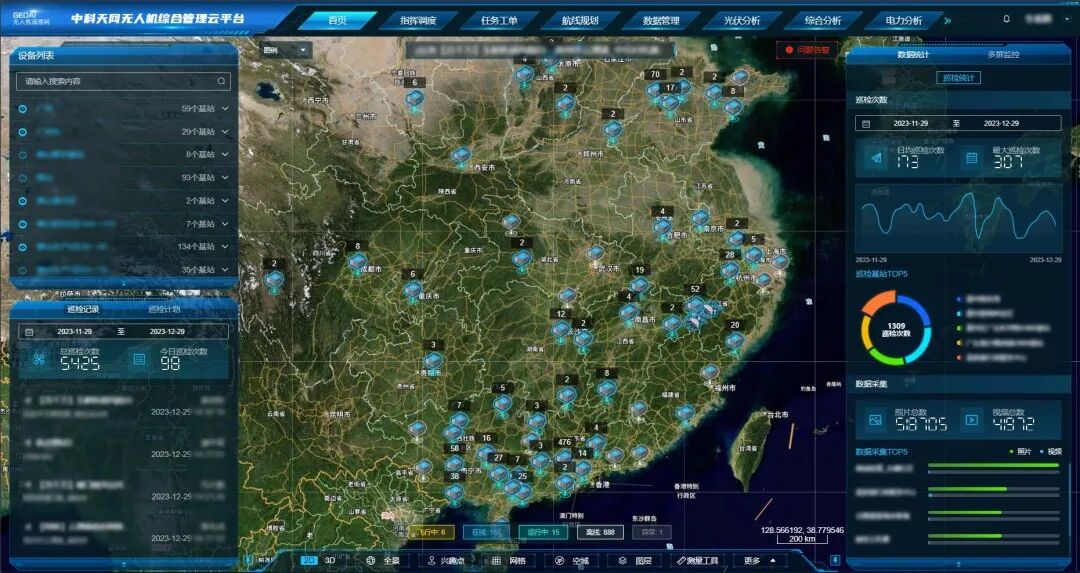Click the video play icon beside 视频总数
The width and height of the screenshot is (1080, 573).
[x=971, y=419]
